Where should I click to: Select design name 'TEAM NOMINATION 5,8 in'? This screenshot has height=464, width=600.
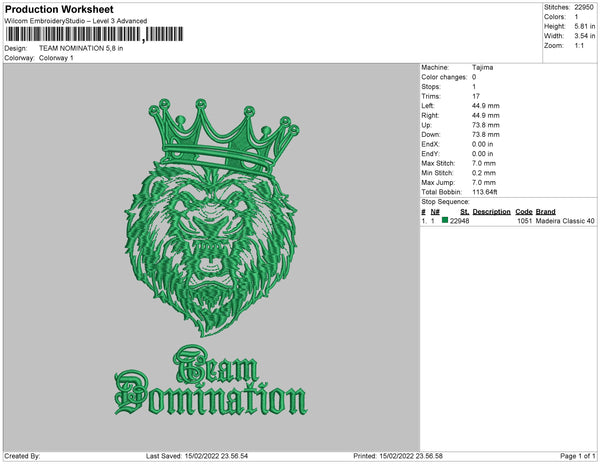click(x=81, y=48)
